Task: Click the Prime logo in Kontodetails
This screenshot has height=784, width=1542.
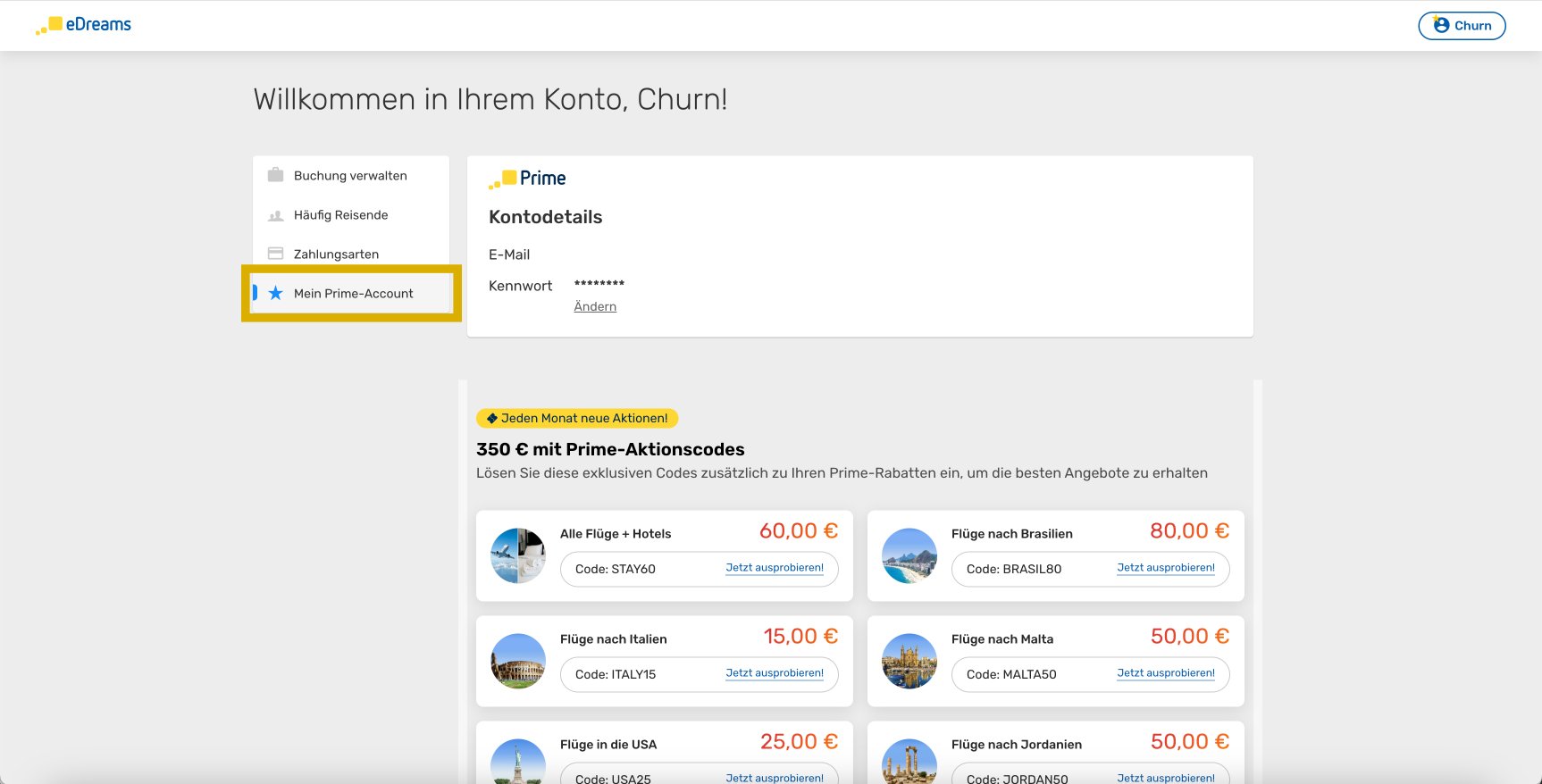Action: coord(527,179)
